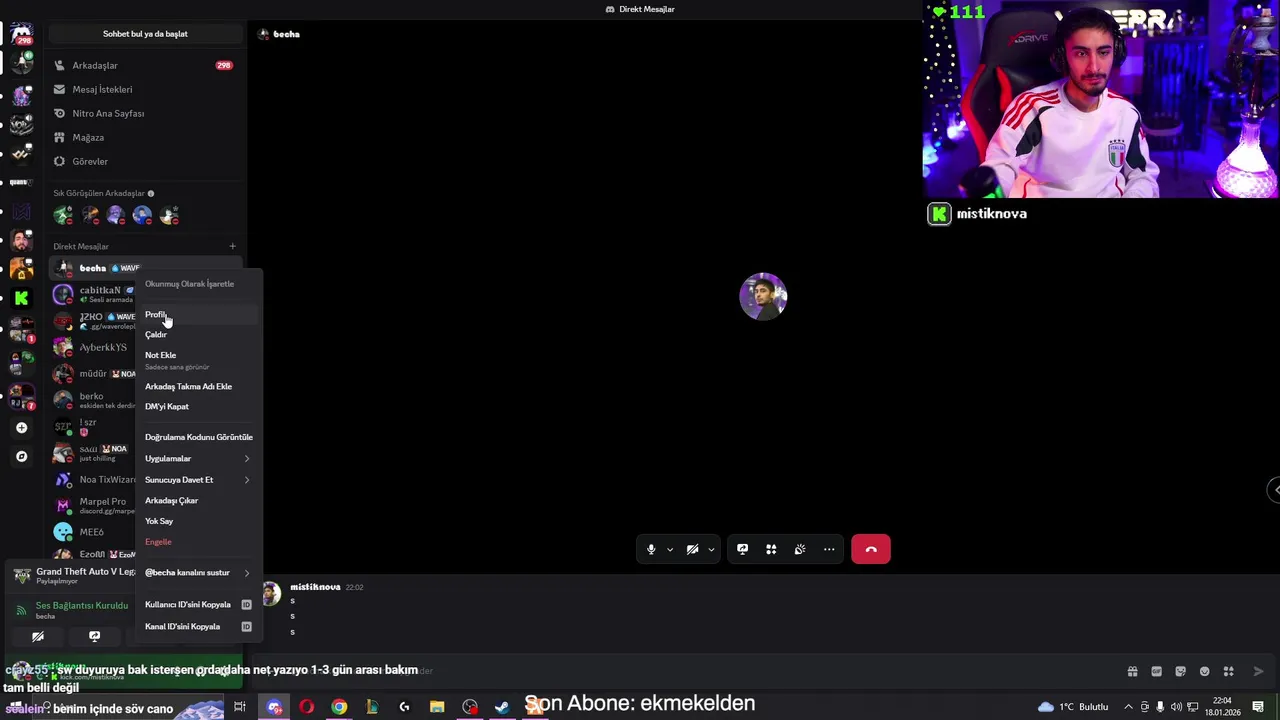This screenshot has height=720, width=1280.
Task: Click mistiknova's avatar in chat
Action: [271, 594]
